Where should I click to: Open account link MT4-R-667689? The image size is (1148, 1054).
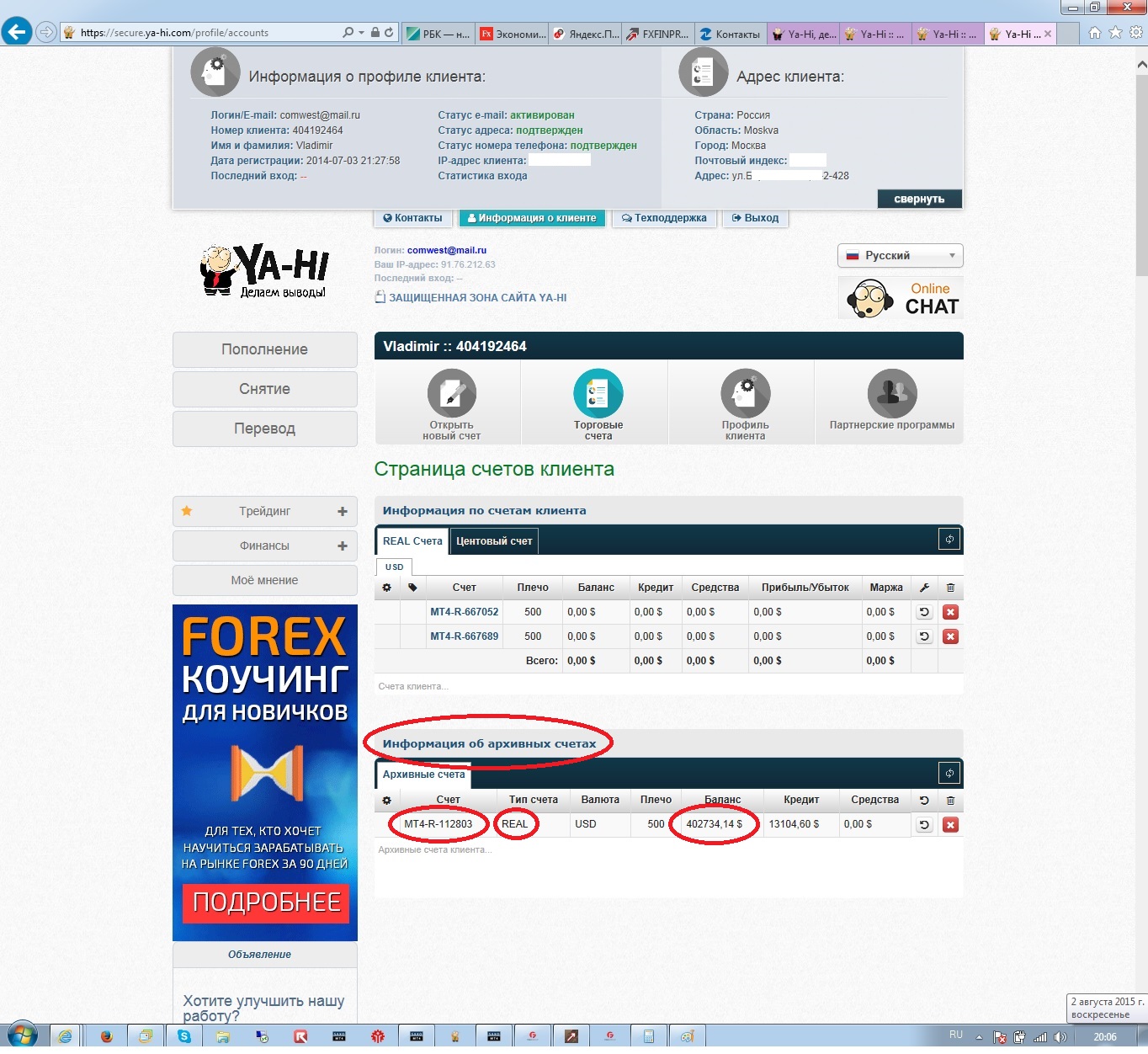(x=465, y=636)
